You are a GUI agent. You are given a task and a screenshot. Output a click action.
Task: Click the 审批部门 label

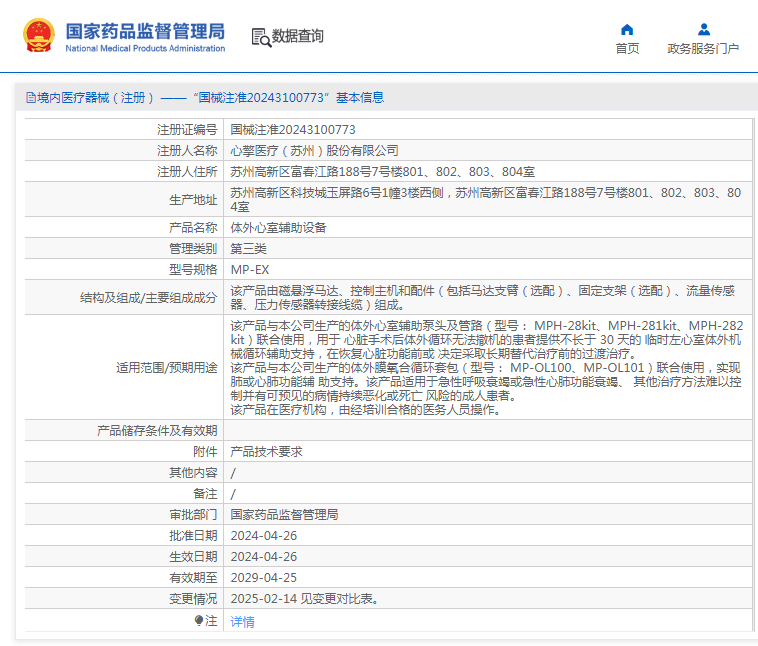click(193, 514)
